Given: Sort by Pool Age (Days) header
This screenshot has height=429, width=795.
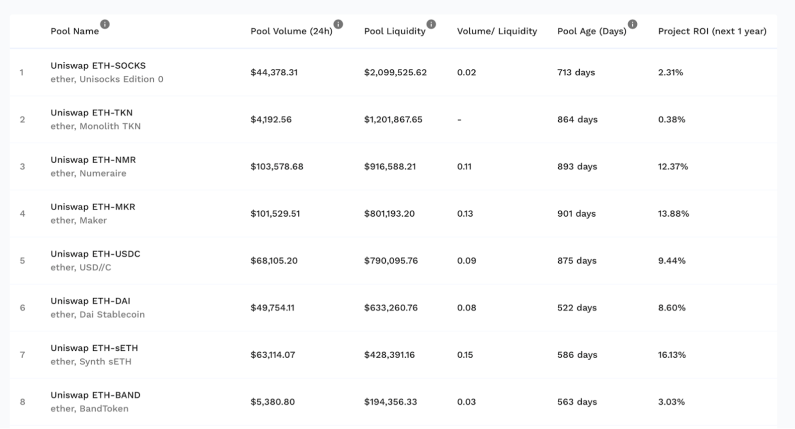Looking at the screenshot, I should [592, 31].
